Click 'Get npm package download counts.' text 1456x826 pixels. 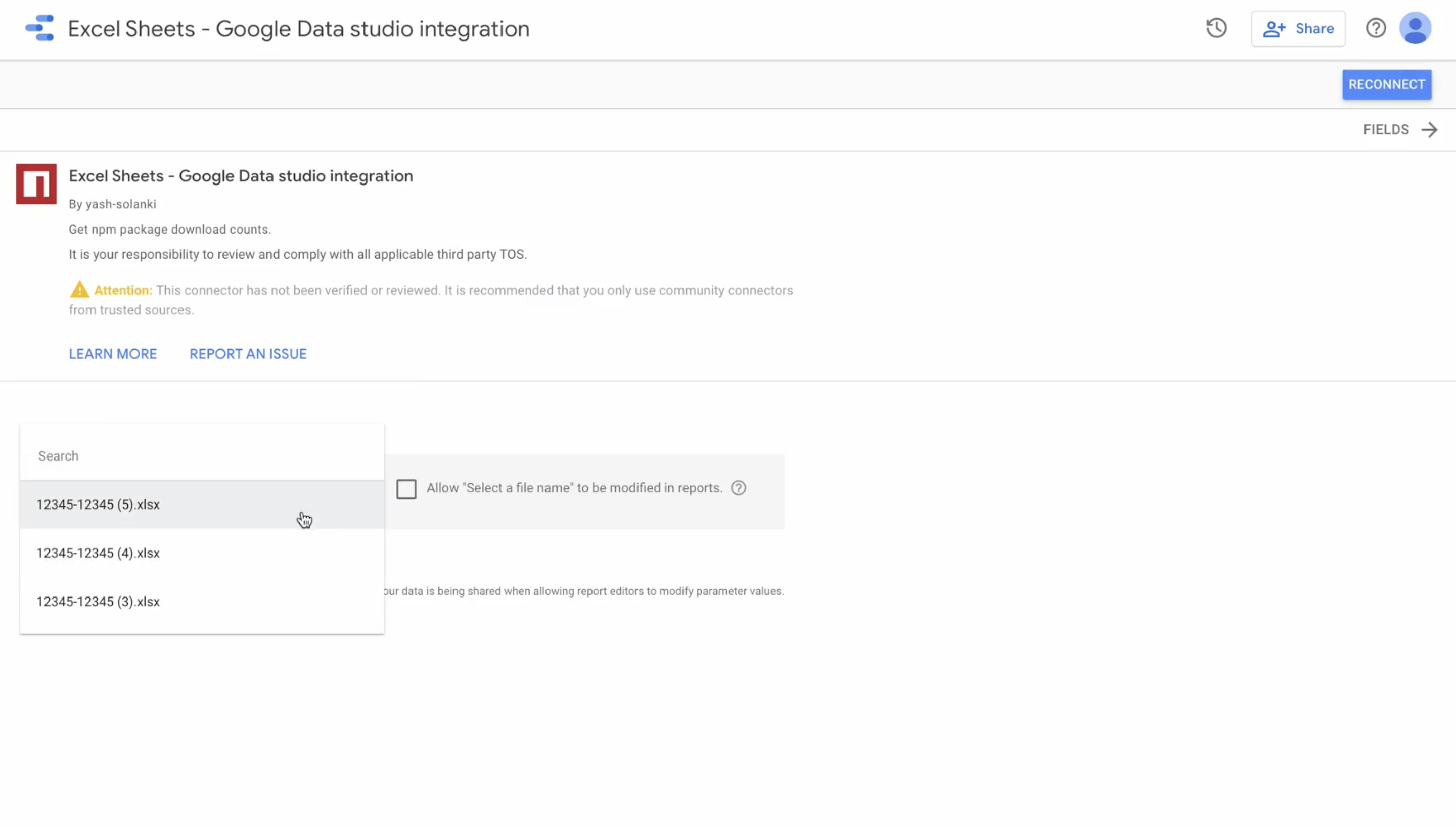[169, 229]
